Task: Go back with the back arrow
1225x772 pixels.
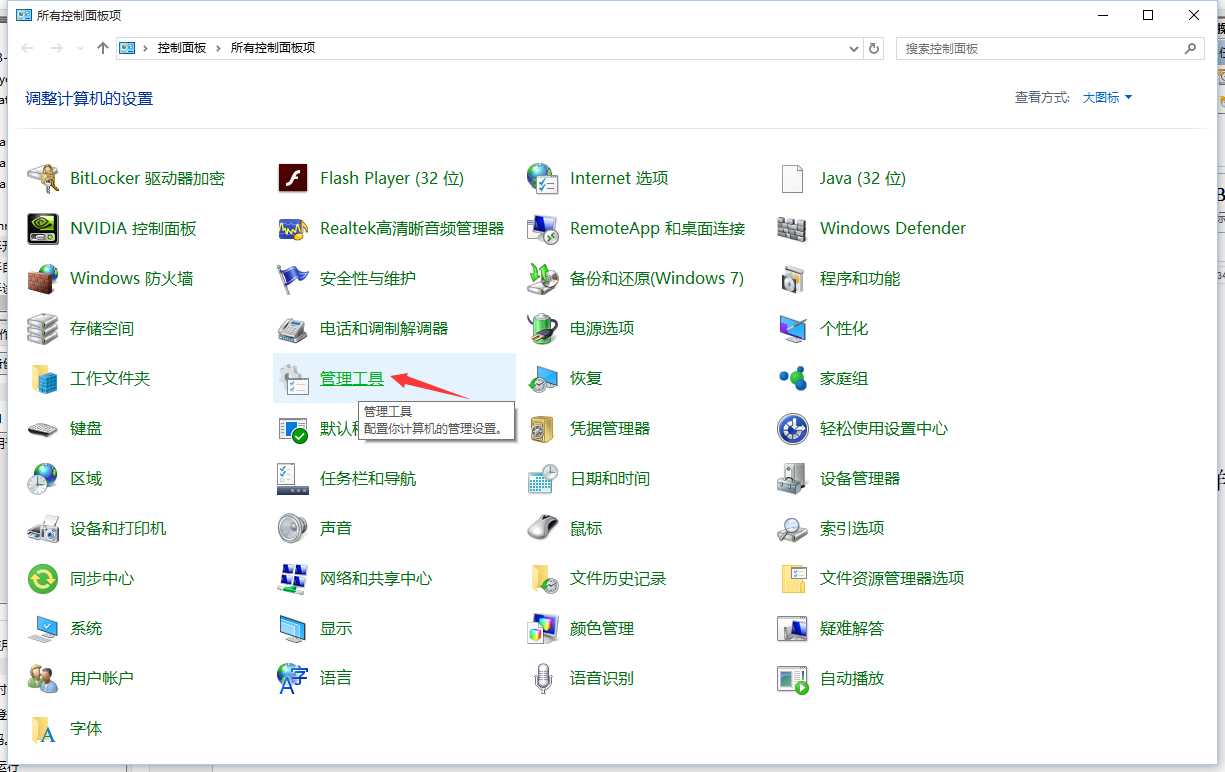Action: [x=27, y=48]
